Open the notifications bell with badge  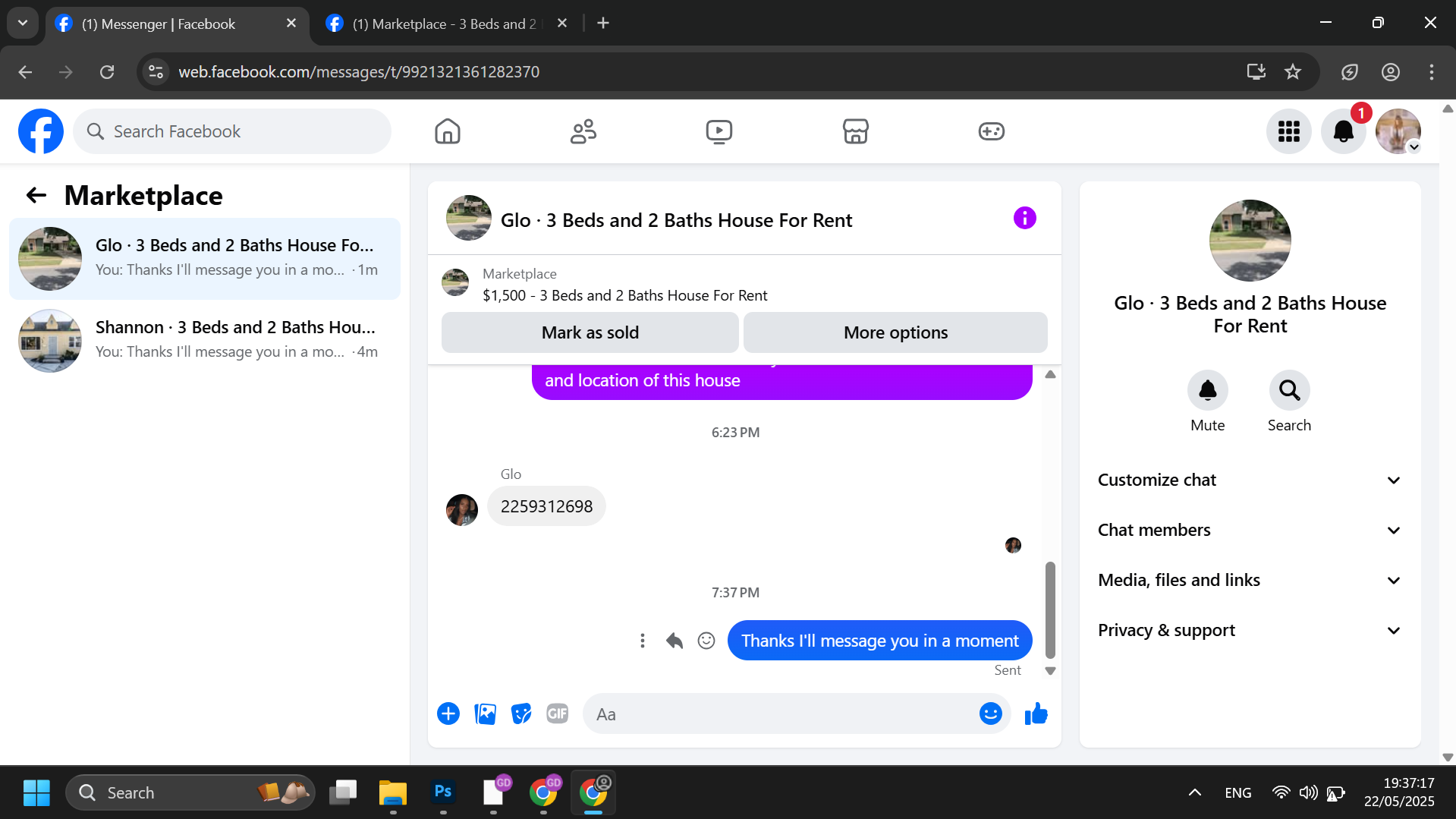click(x=1344, y=131)
